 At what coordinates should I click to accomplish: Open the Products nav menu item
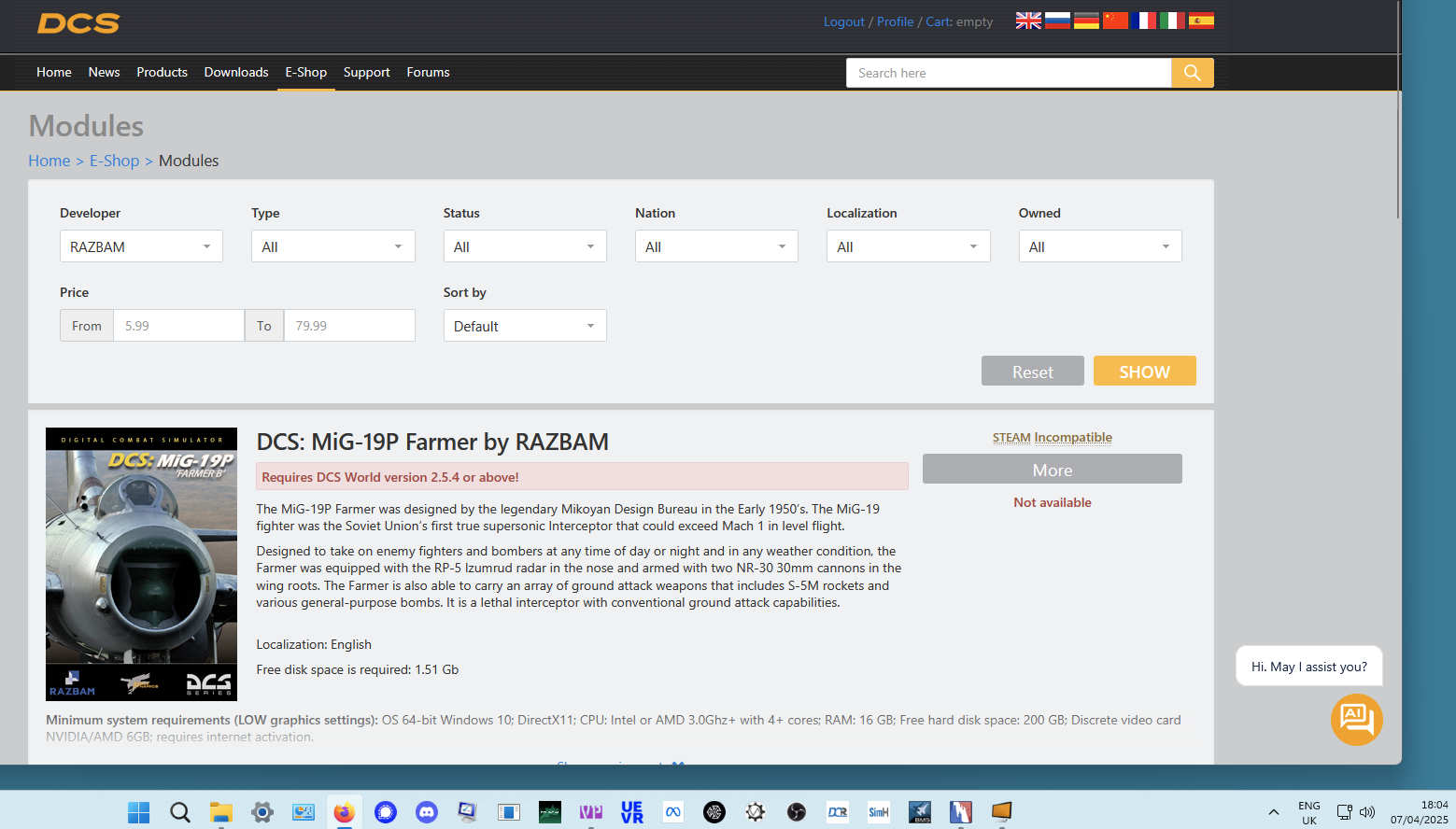[x=162, y=72]
